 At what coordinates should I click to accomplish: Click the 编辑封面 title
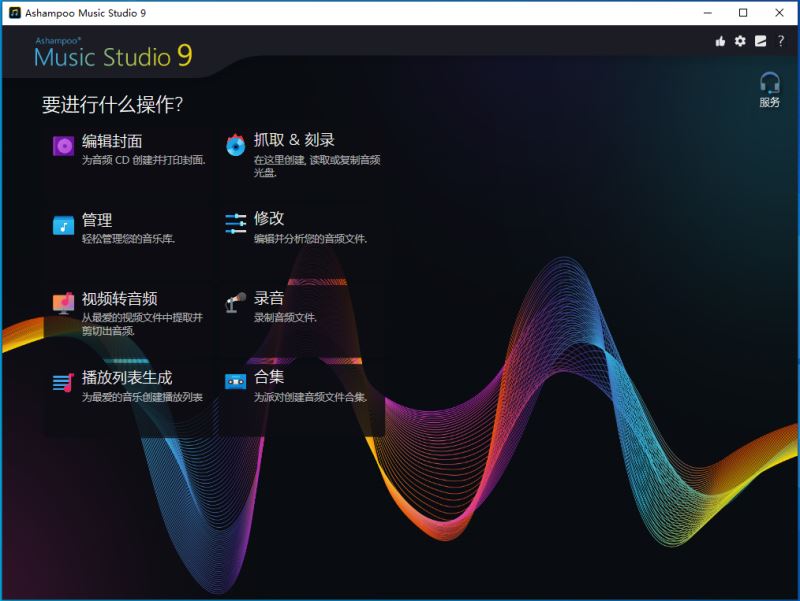(x=112, y=141)
